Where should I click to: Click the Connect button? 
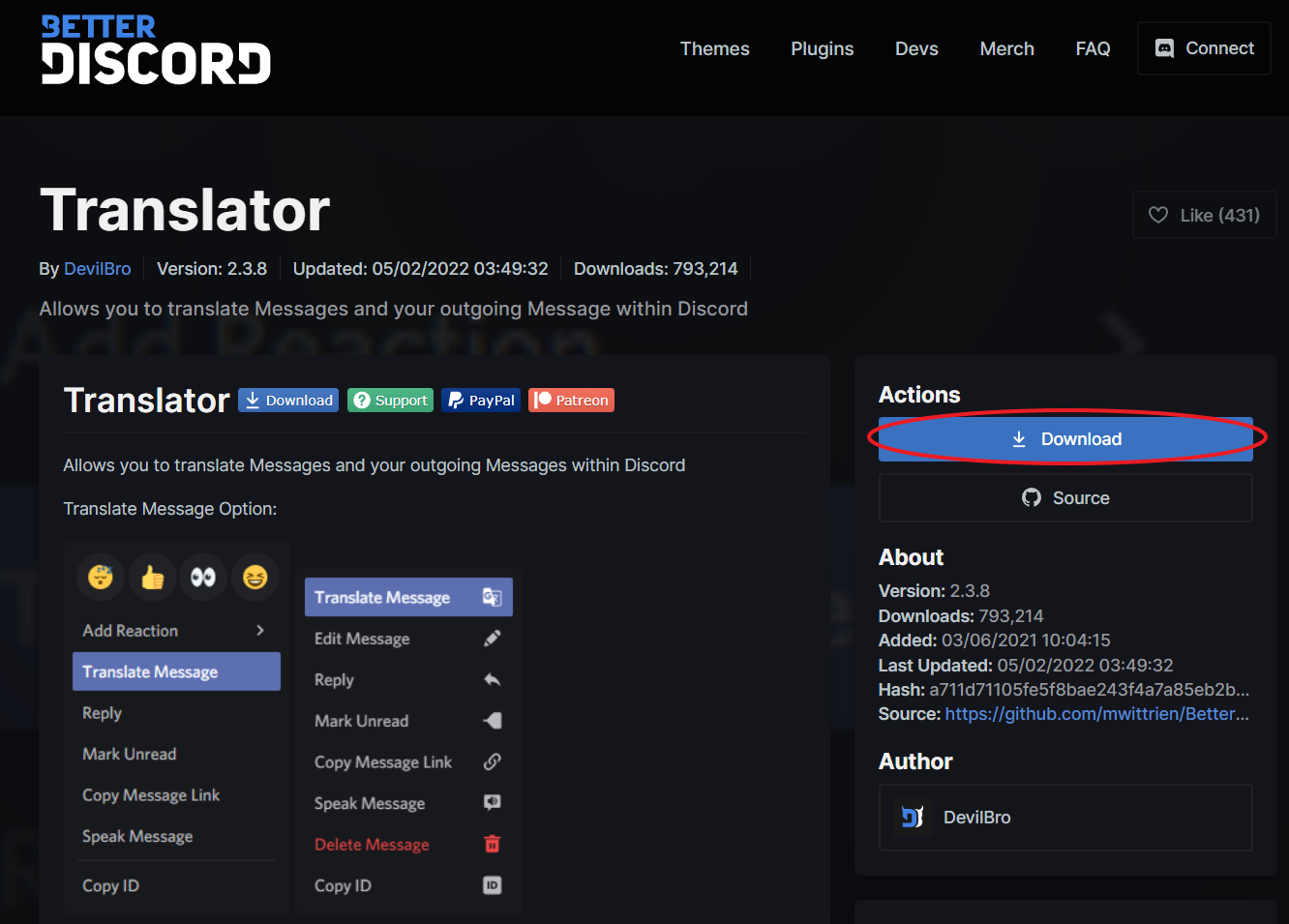tap(1204, 48)
